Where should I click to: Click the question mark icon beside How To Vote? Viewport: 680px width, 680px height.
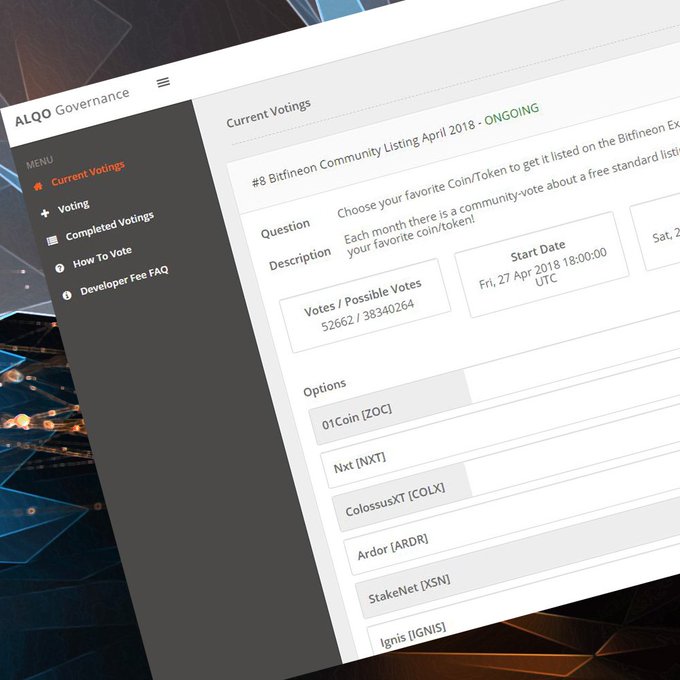pos(60,268)
